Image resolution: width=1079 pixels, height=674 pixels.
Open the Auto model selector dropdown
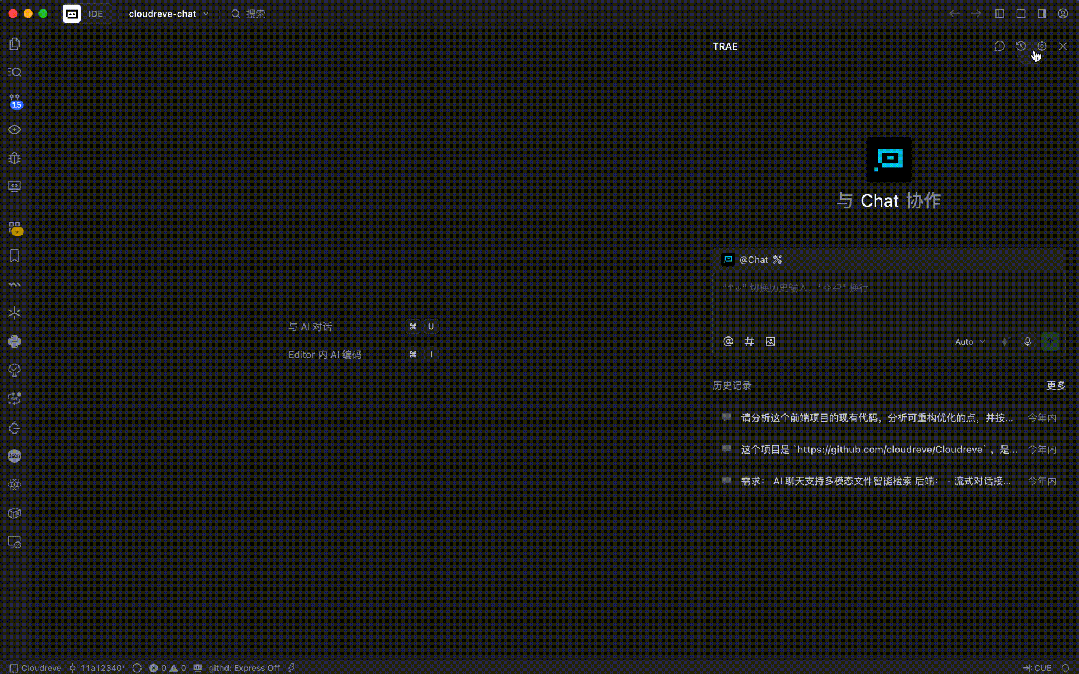(969, 342)
